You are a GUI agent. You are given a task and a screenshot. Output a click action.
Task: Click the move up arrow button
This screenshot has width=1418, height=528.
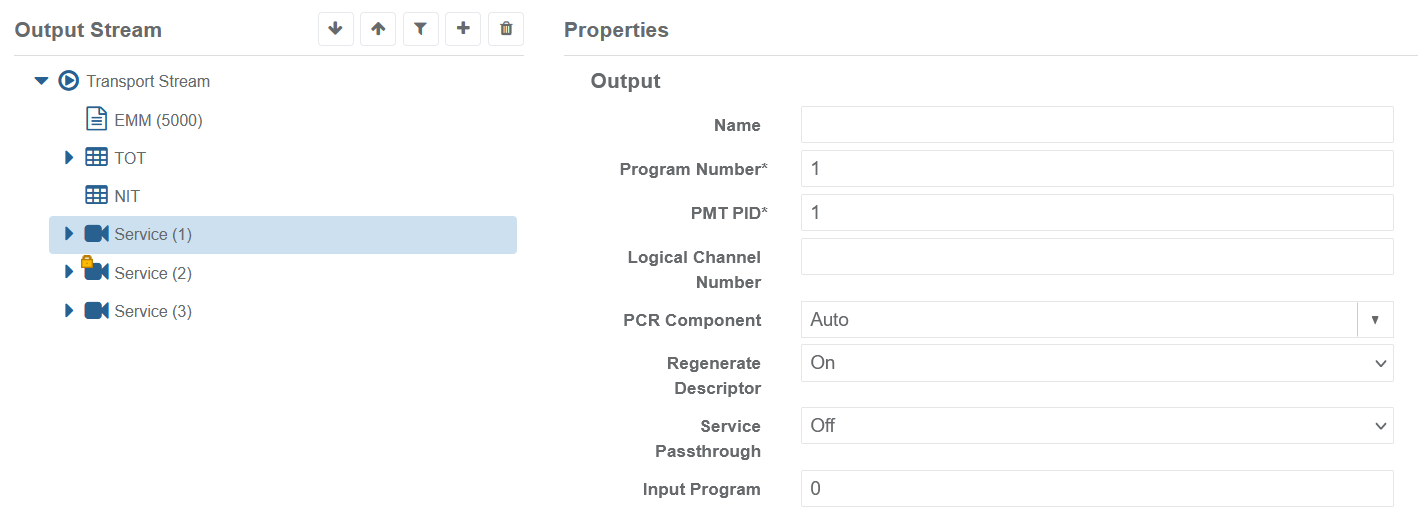[378, 29]
